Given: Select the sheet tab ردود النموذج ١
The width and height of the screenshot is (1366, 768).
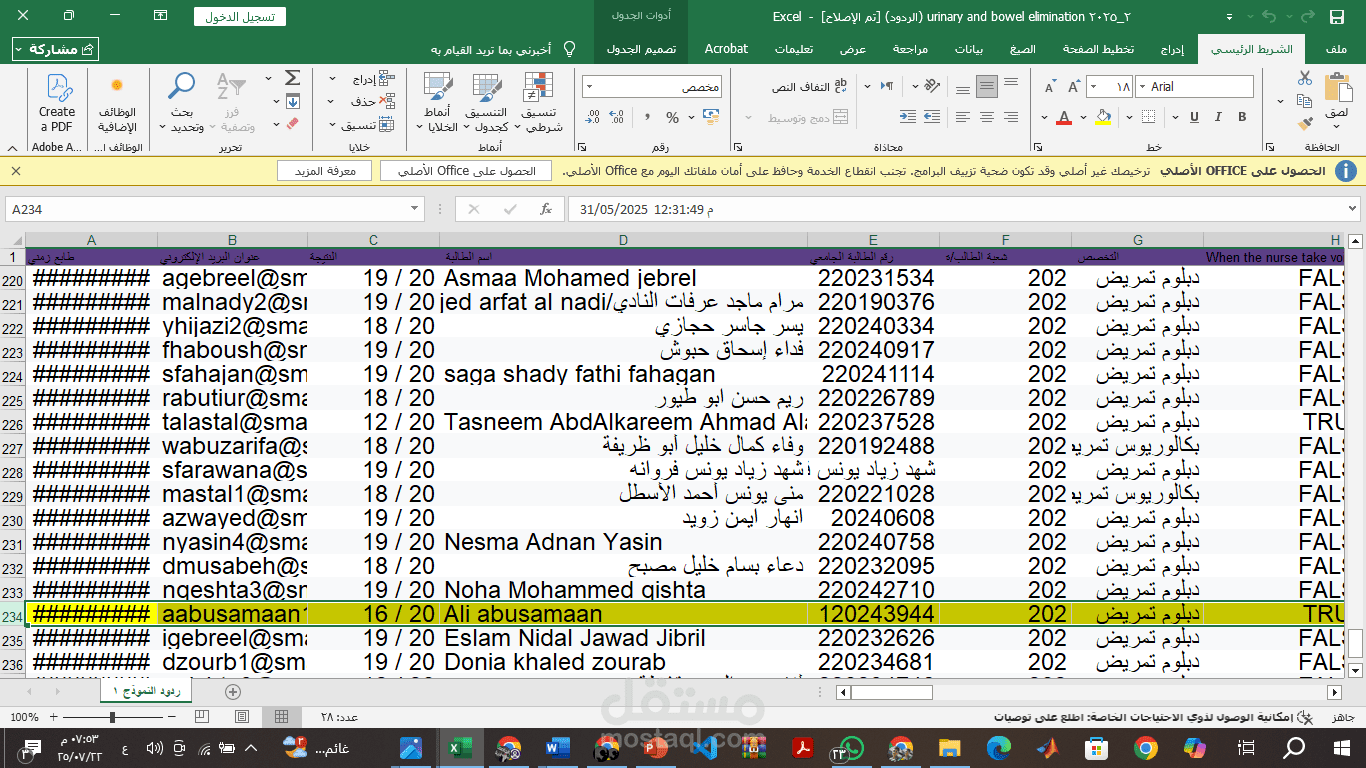Looking at the screenshot, I should [x=146, y=691].
